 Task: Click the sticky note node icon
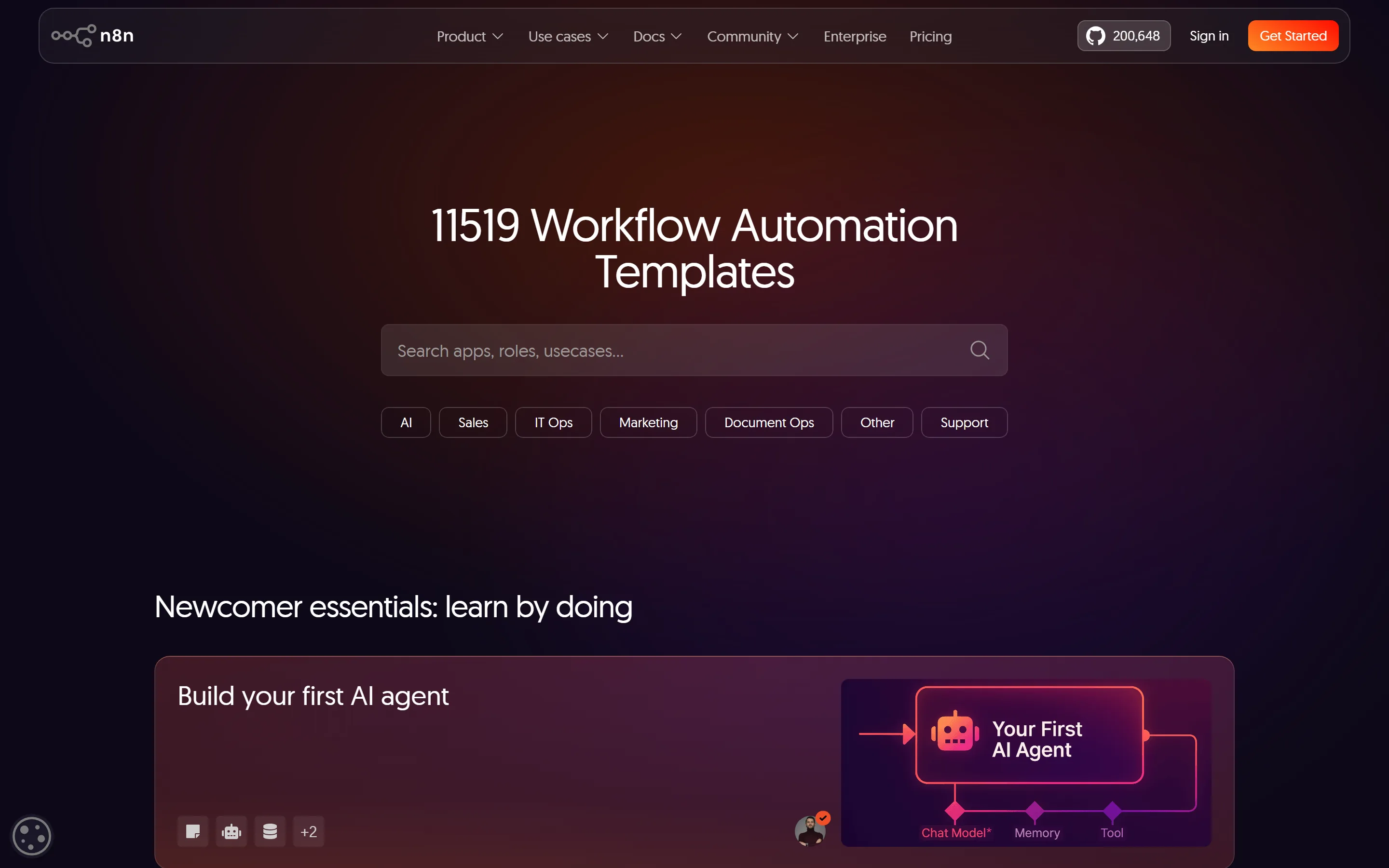(193, 831)
